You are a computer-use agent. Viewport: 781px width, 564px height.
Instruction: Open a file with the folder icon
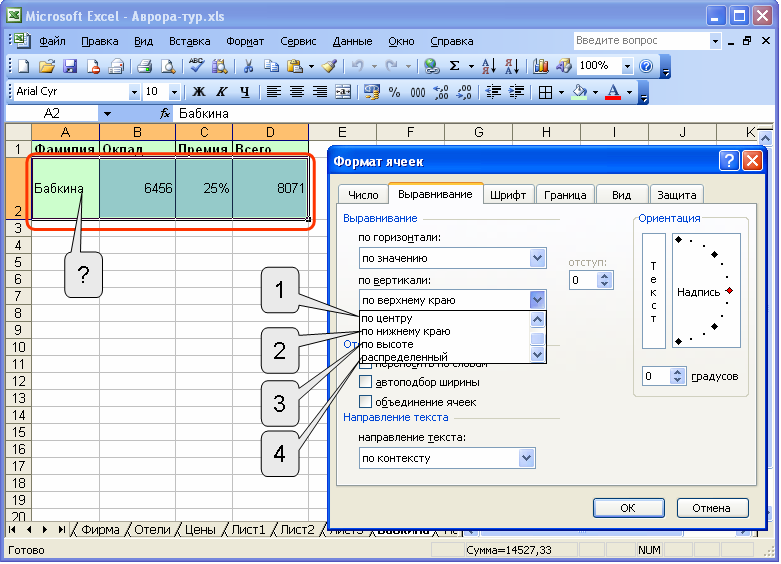click(47, 66)
